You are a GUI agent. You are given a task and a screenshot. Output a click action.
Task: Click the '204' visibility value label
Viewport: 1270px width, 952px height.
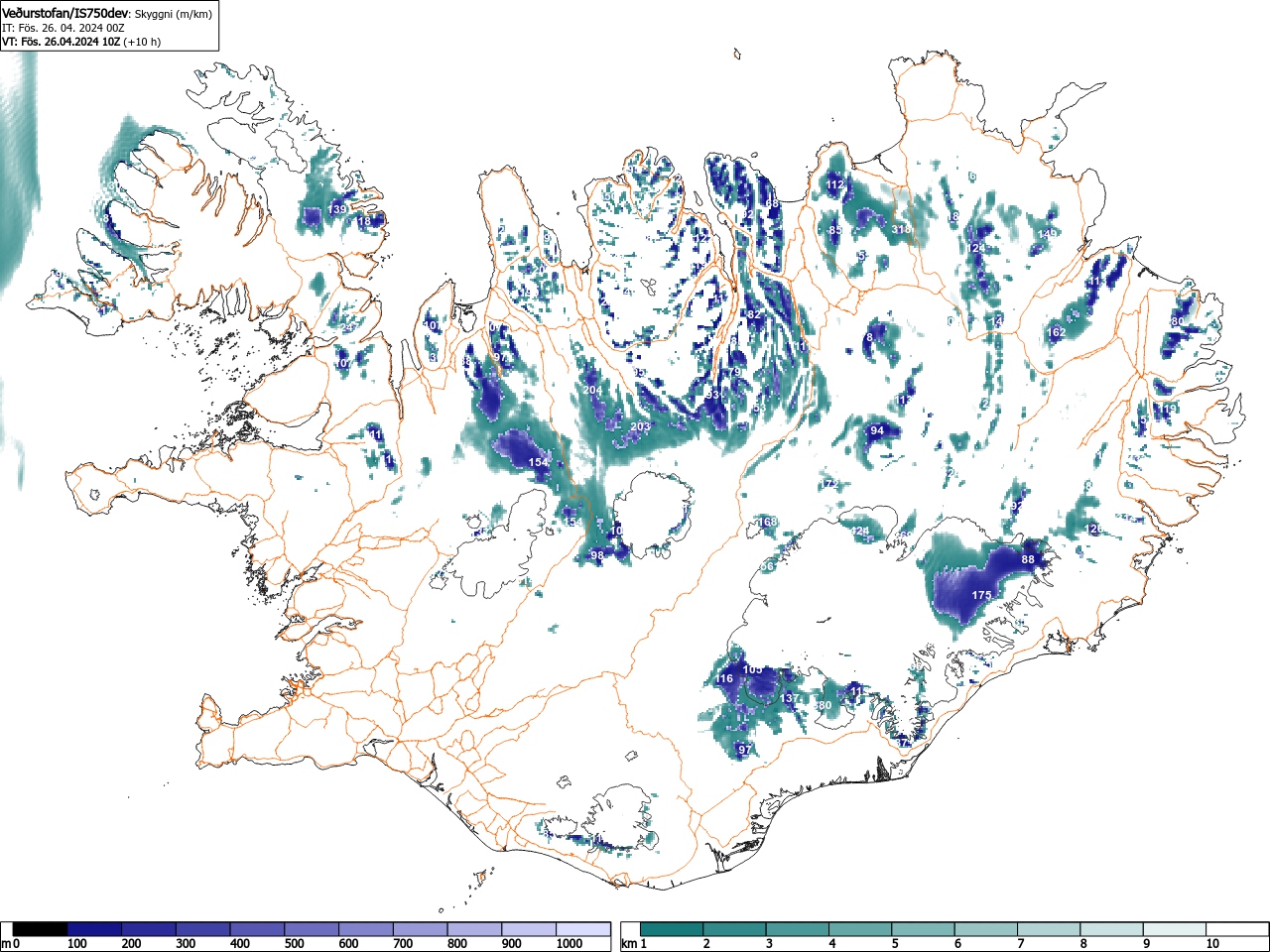pos(592,391)
